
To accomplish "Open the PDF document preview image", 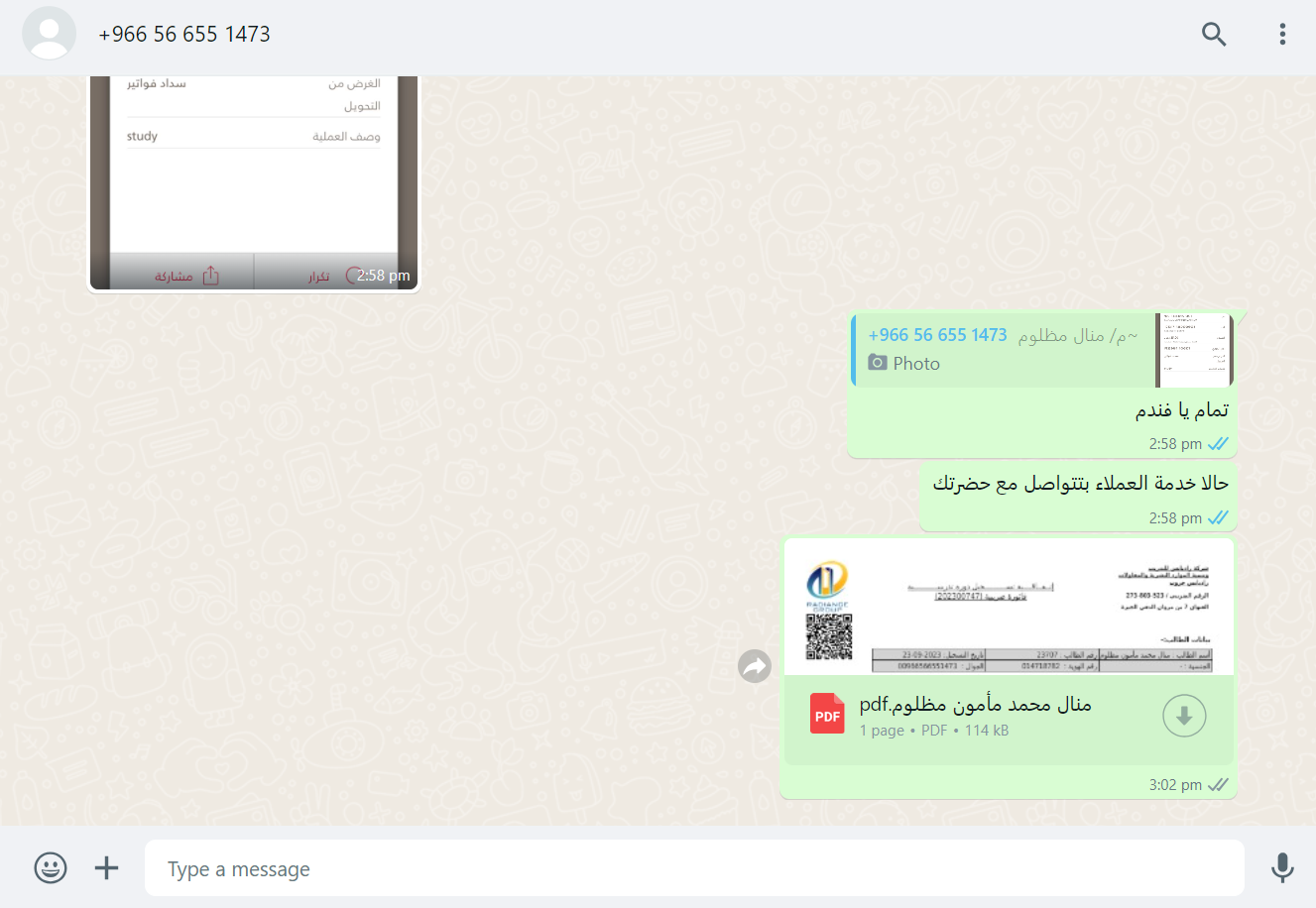I will pyautogui.click(x=1009, y=608).
